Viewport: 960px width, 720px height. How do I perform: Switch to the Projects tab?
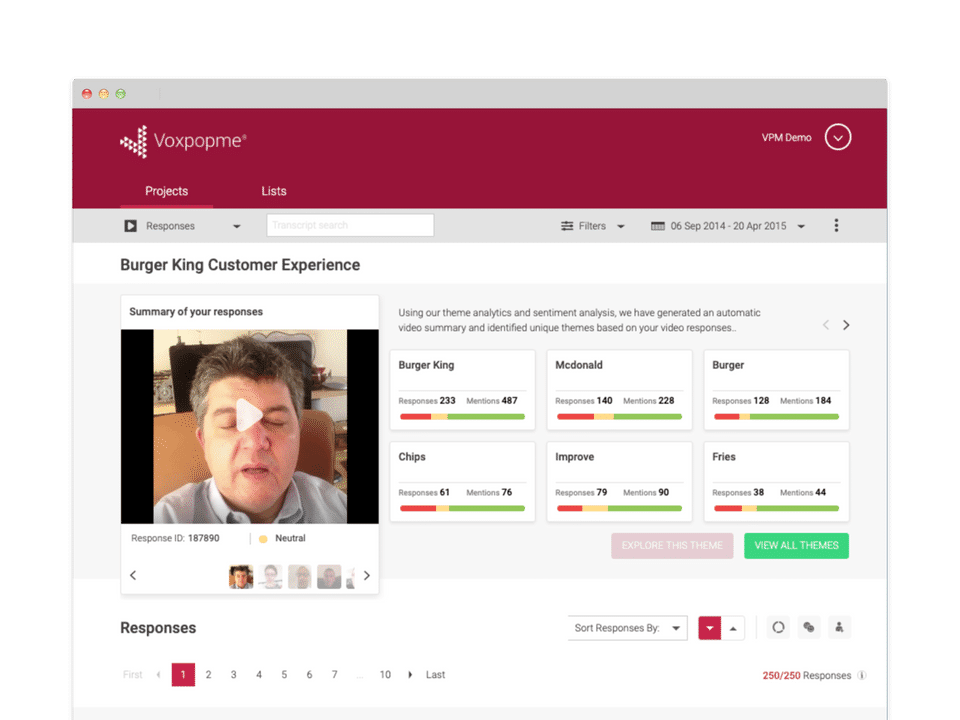(x=167, y=191)
